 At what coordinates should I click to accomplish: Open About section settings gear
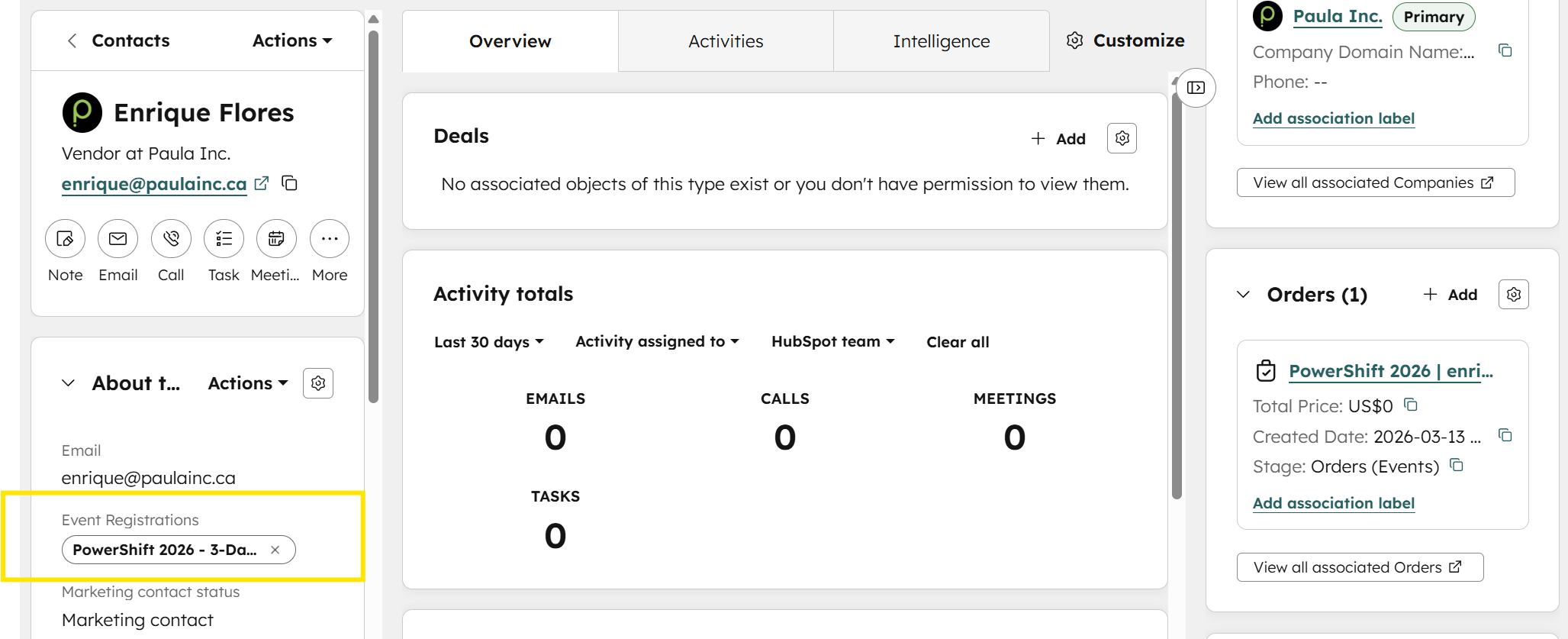pos(318,383)
